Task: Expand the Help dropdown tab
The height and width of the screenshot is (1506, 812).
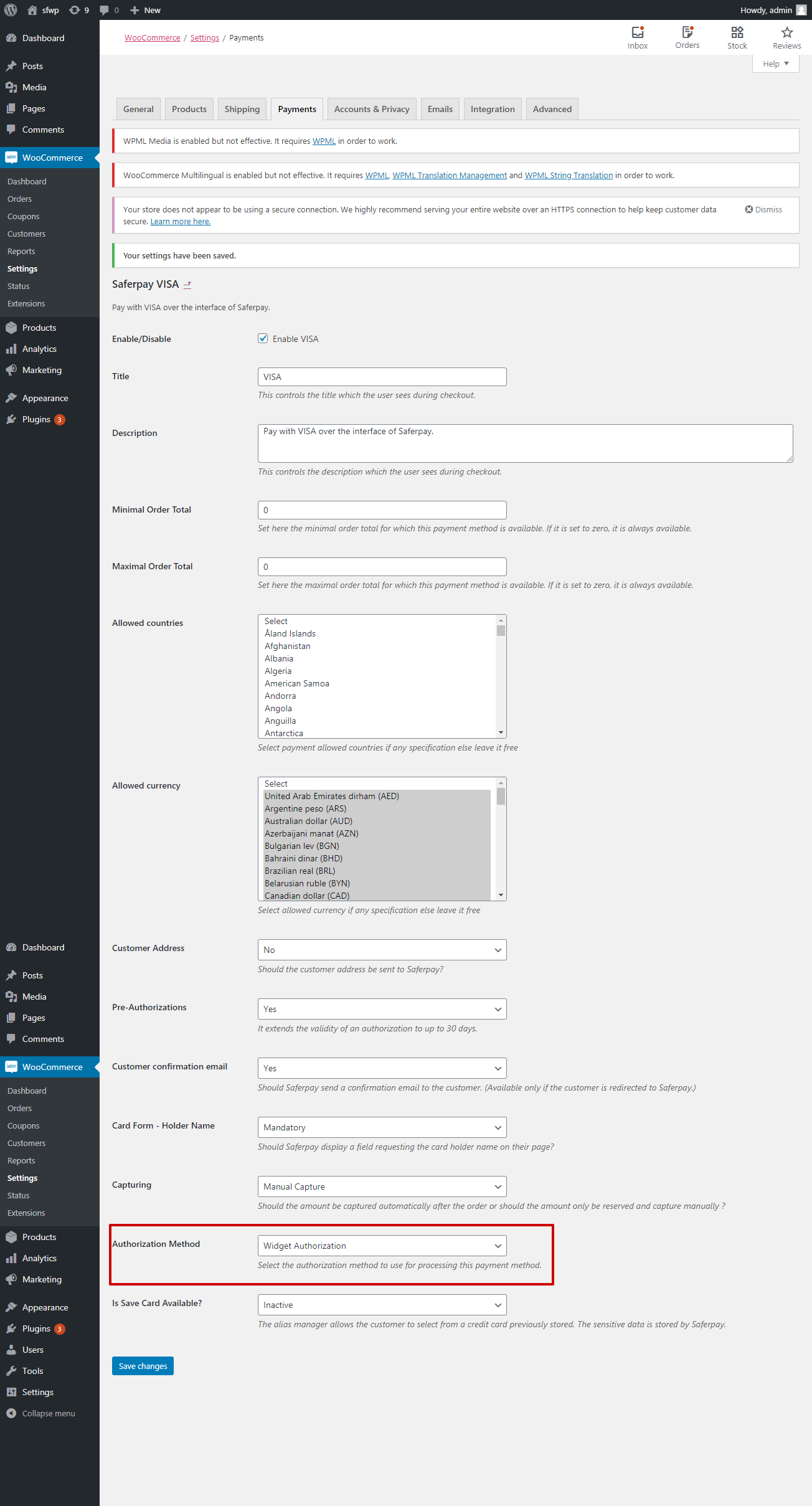Action: 775,64
